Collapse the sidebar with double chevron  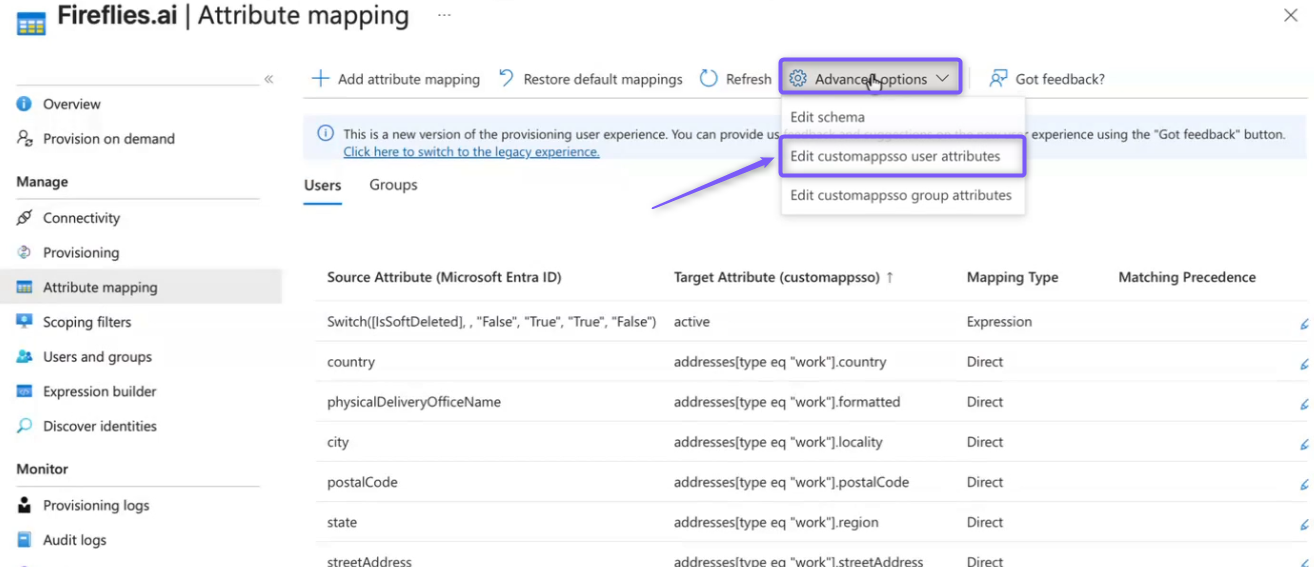pos(268,79)
